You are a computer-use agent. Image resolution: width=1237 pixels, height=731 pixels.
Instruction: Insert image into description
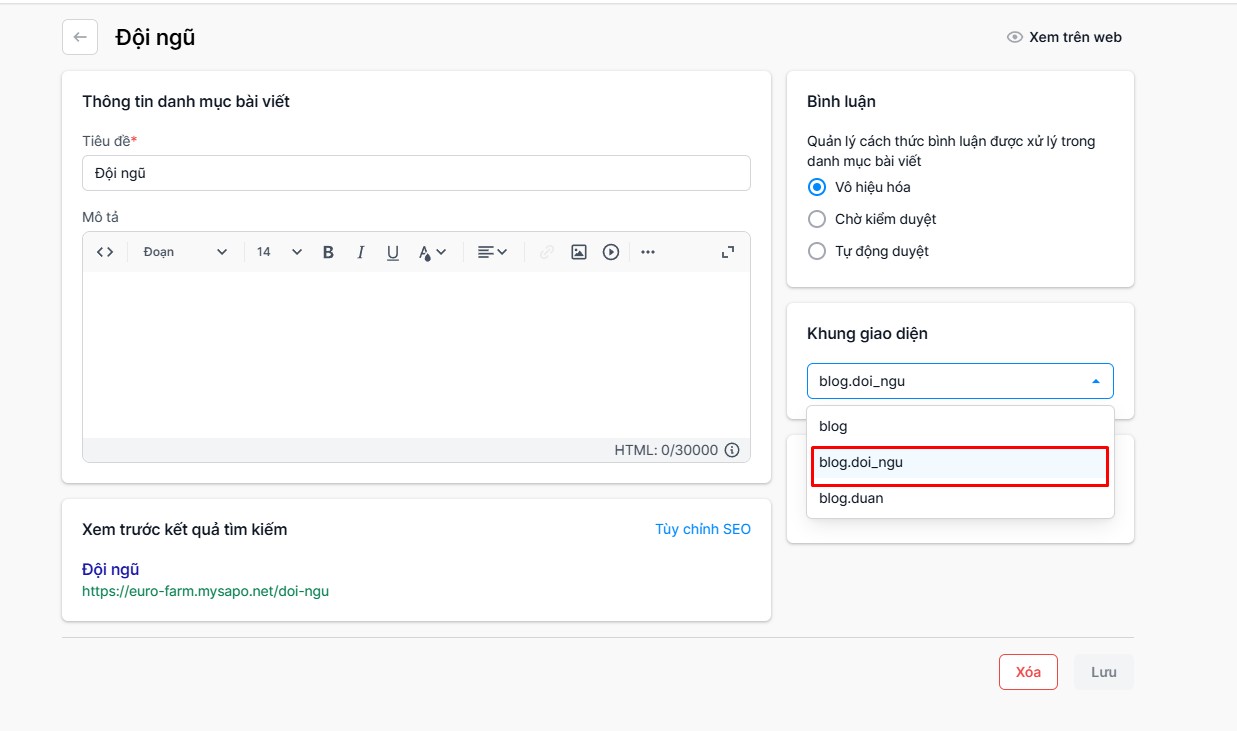click(x=578, y=252)
